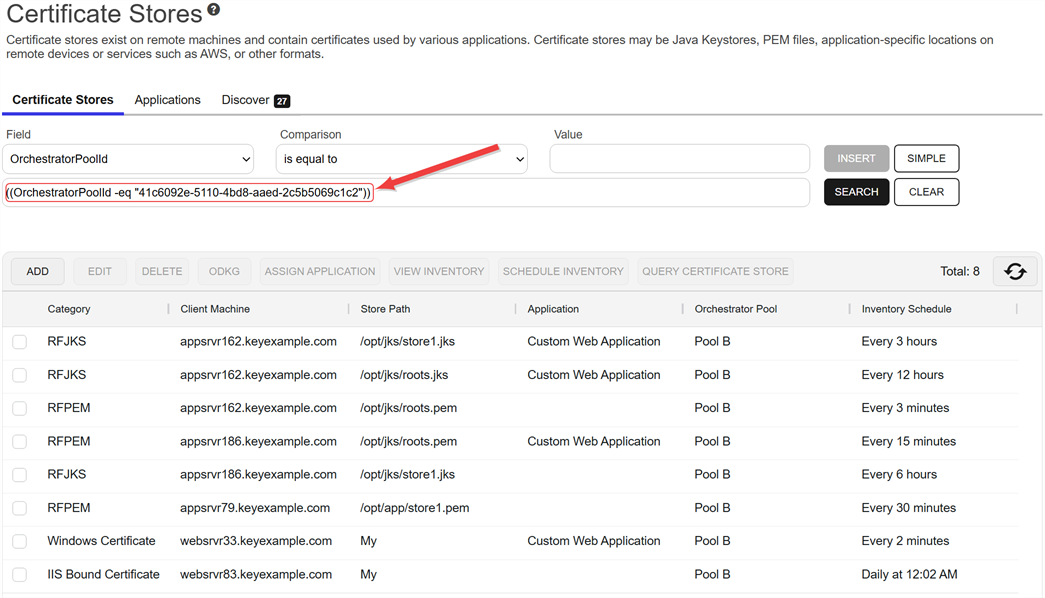The image size is (1045, 598).
Task: Run the SEARCH button
Action: point(856,192)
